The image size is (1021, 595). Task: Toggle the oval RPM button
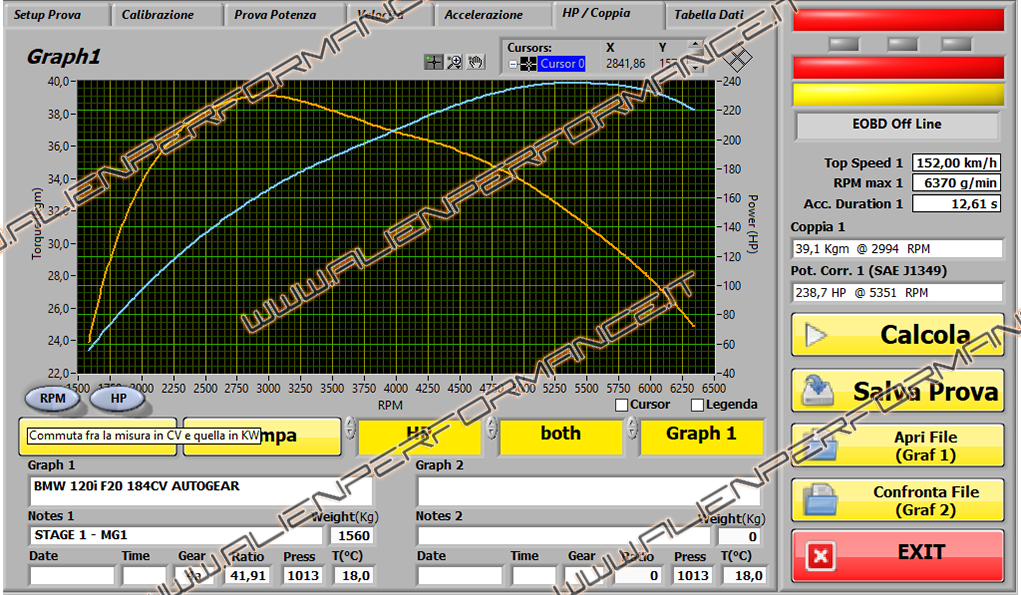pyautogui.click(x=53, y=398)
